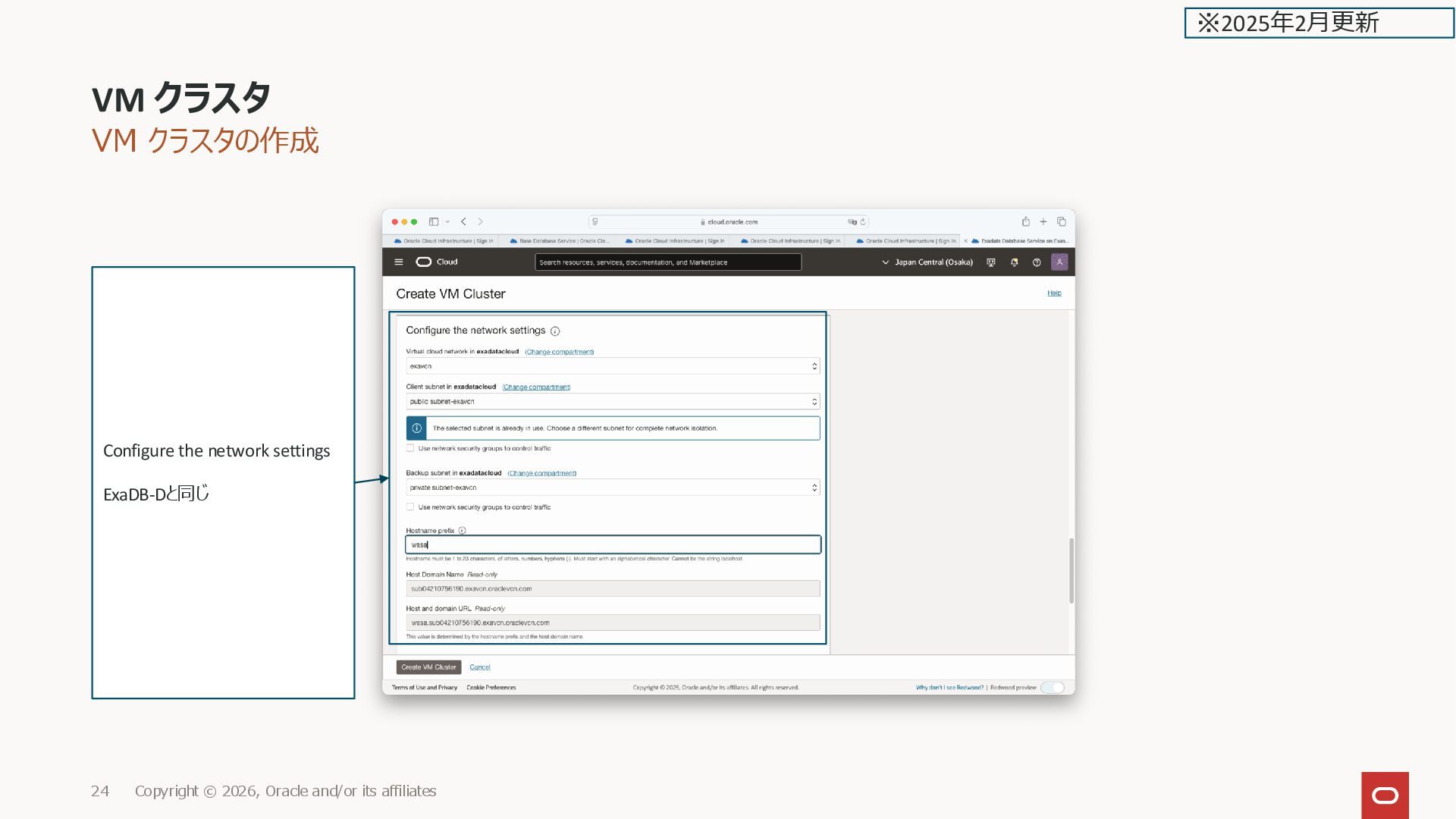Open the Client subnet dropdown

[x=612, y=402]
